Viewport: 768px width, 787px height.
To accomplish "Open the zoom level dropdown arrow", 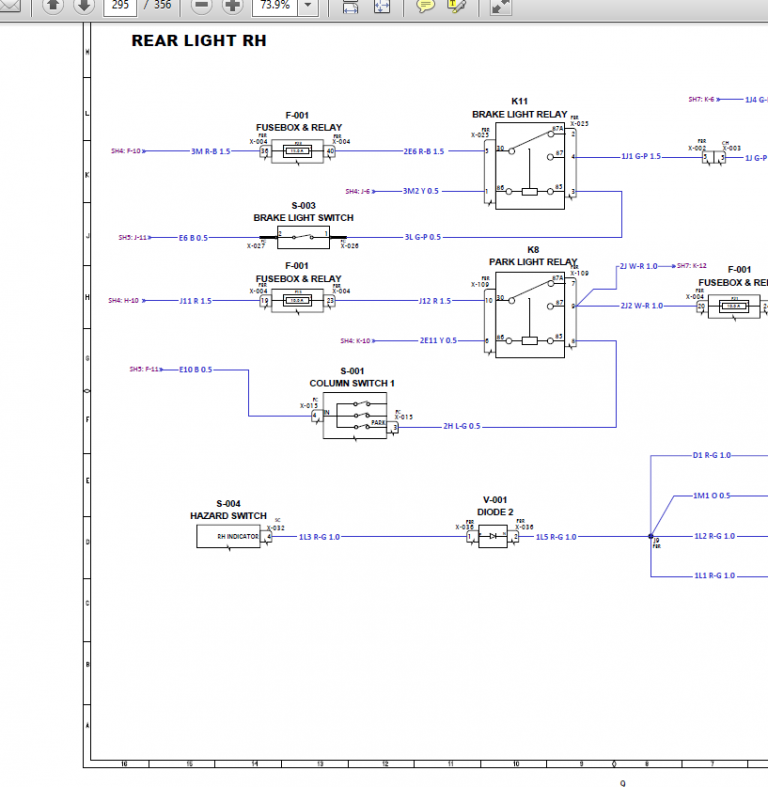I will tap(308, 6).
